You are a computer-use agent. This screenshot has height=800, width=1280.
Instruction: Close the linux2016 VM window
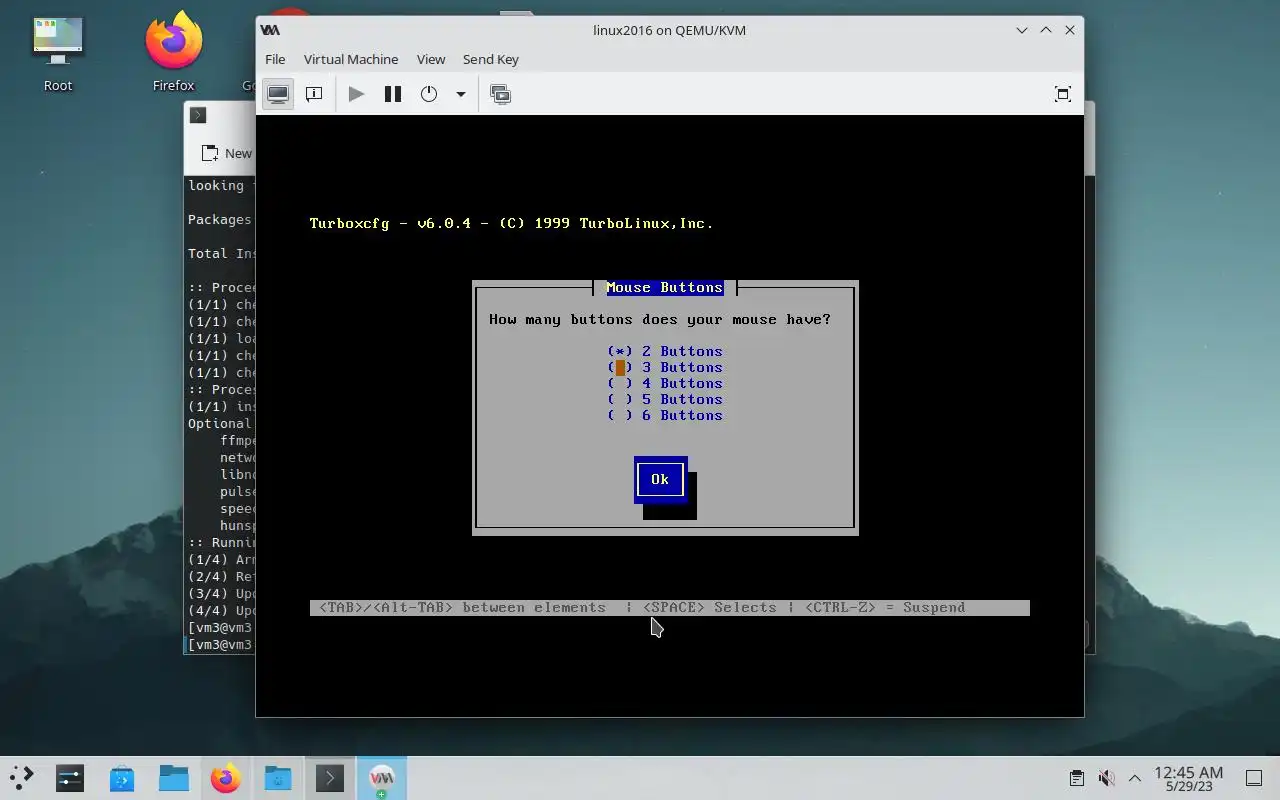click(1070, 30)
